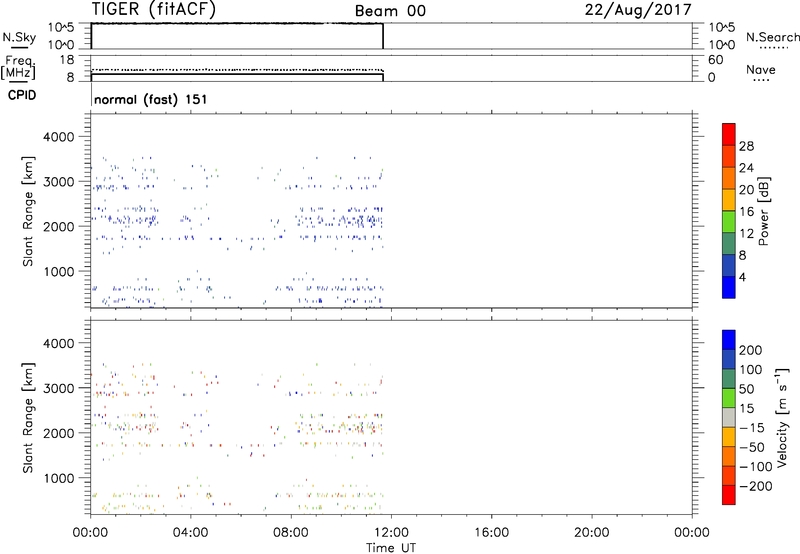Click the Time UT axis label
This screenshot has width=800, height=554.
pyautogui.click(x=391, y=548)
